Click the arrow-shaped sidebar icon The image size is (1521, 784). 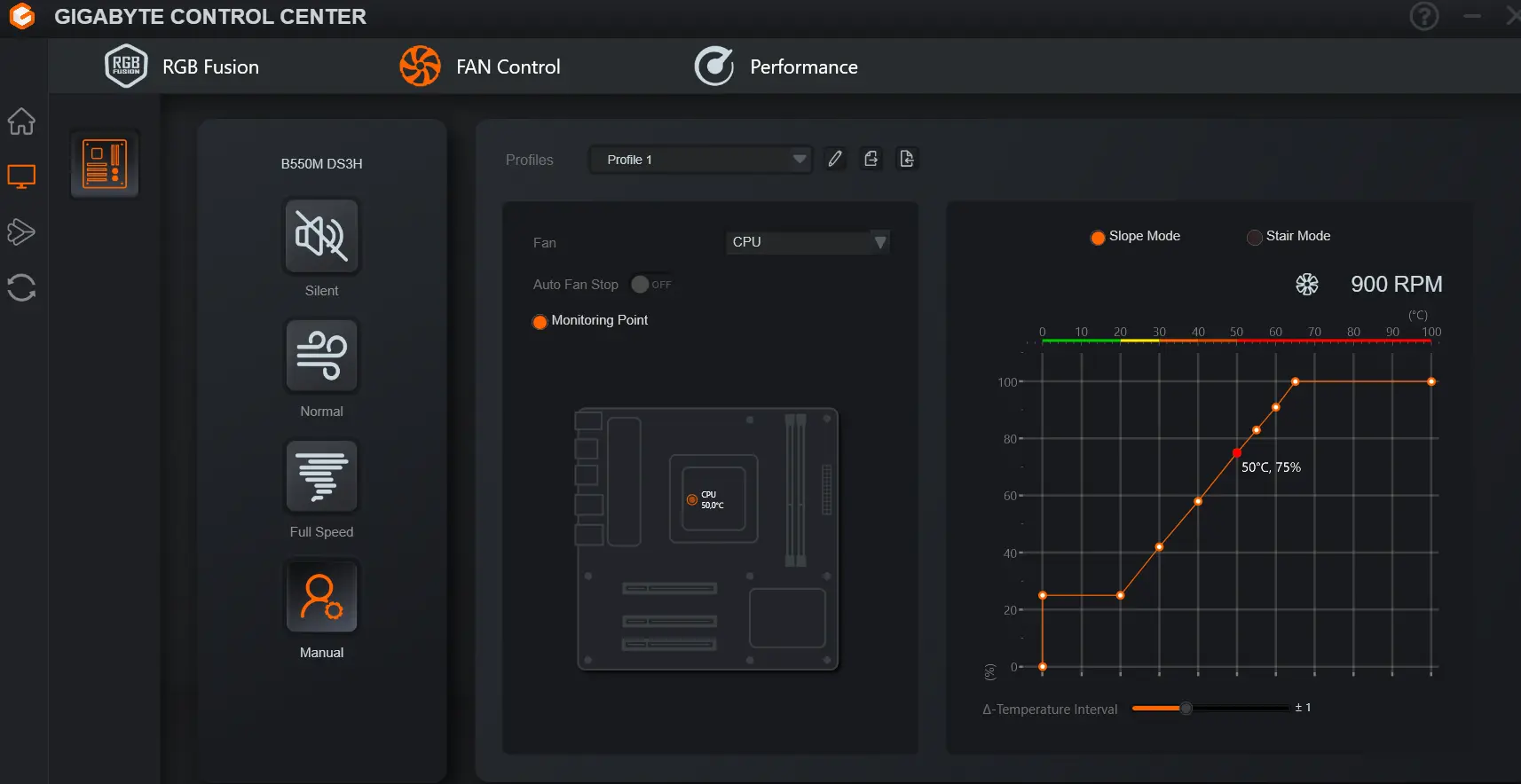(x=21, y=231)
